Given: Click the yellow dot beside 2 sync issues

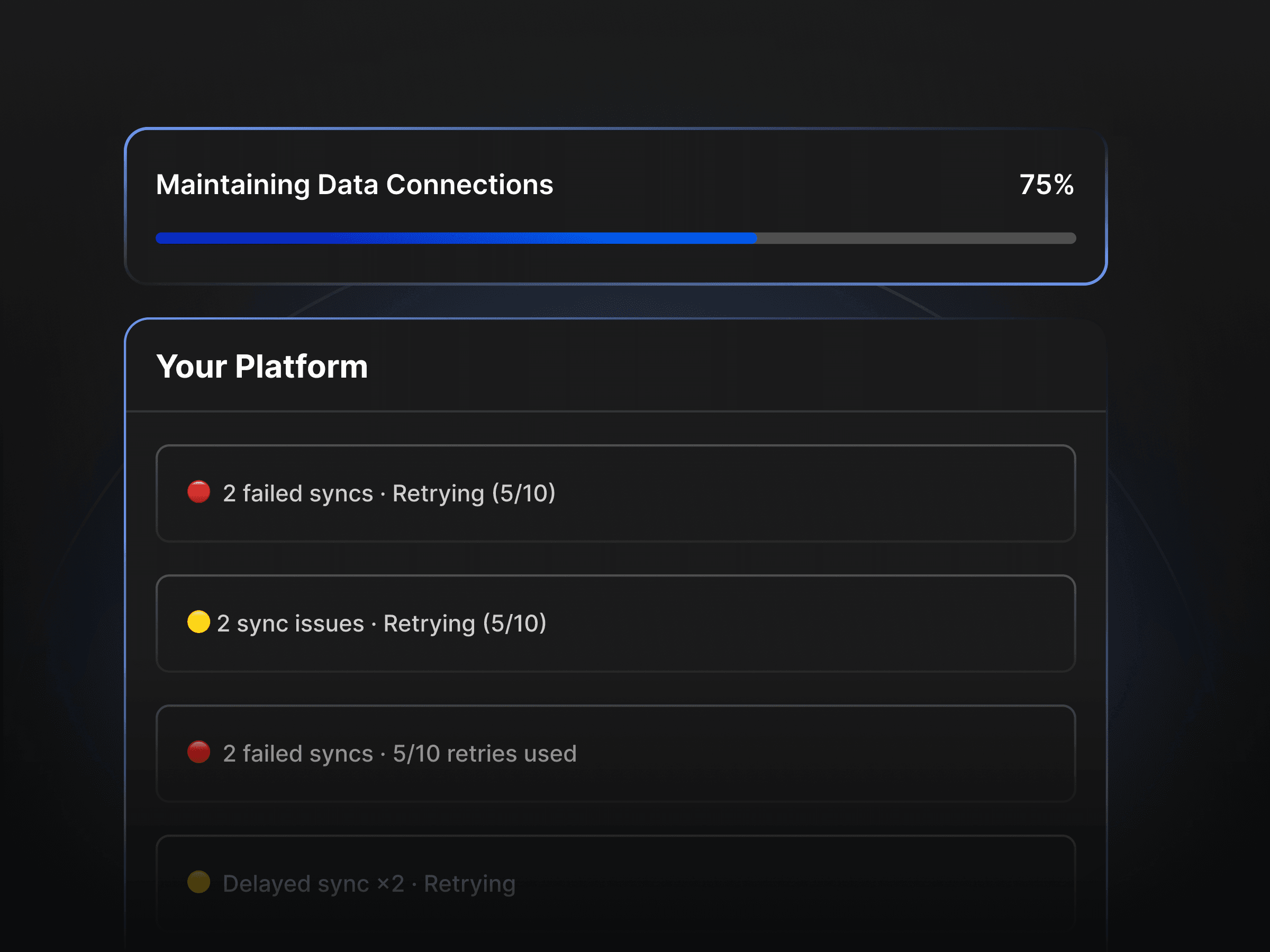Looking at the screenshot, I should point(198,622).
